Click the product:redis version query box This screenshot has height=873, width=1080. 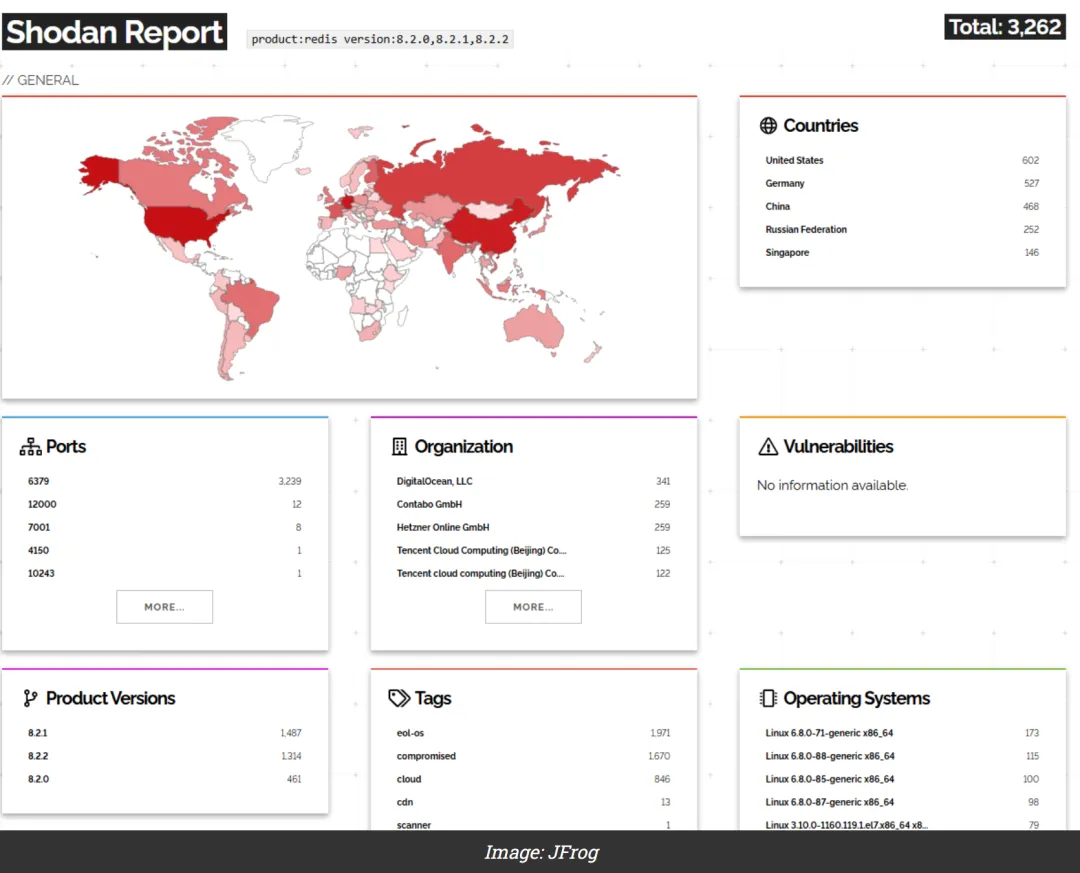tap(380, 39)
